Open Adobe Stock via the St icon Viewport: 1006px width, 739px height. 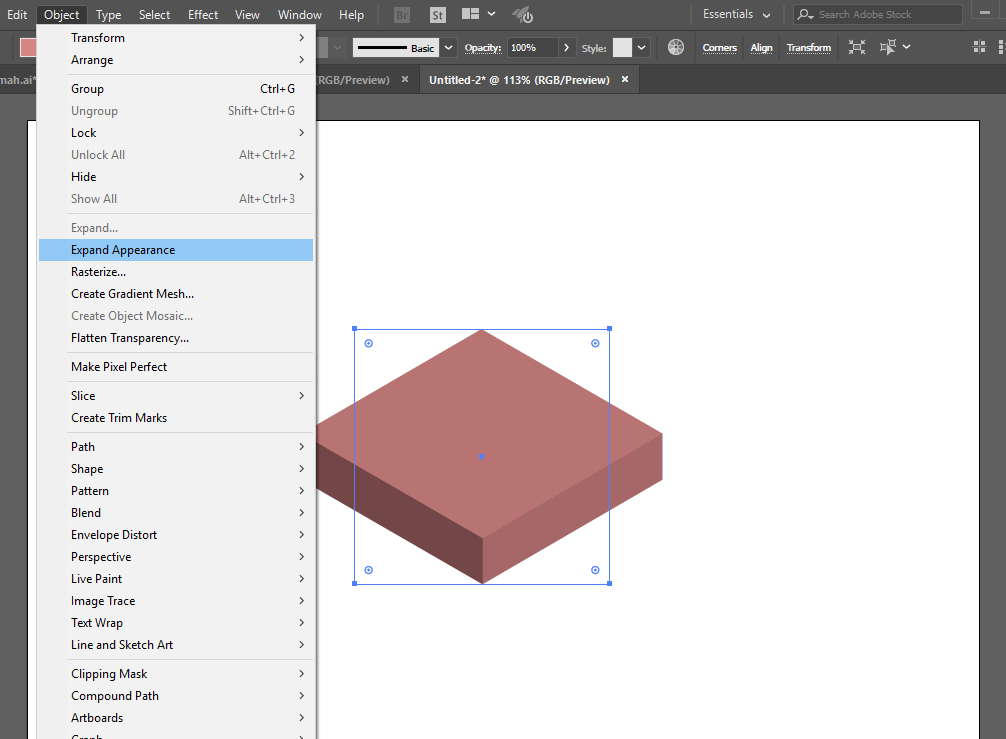click(x=437, y=15)
